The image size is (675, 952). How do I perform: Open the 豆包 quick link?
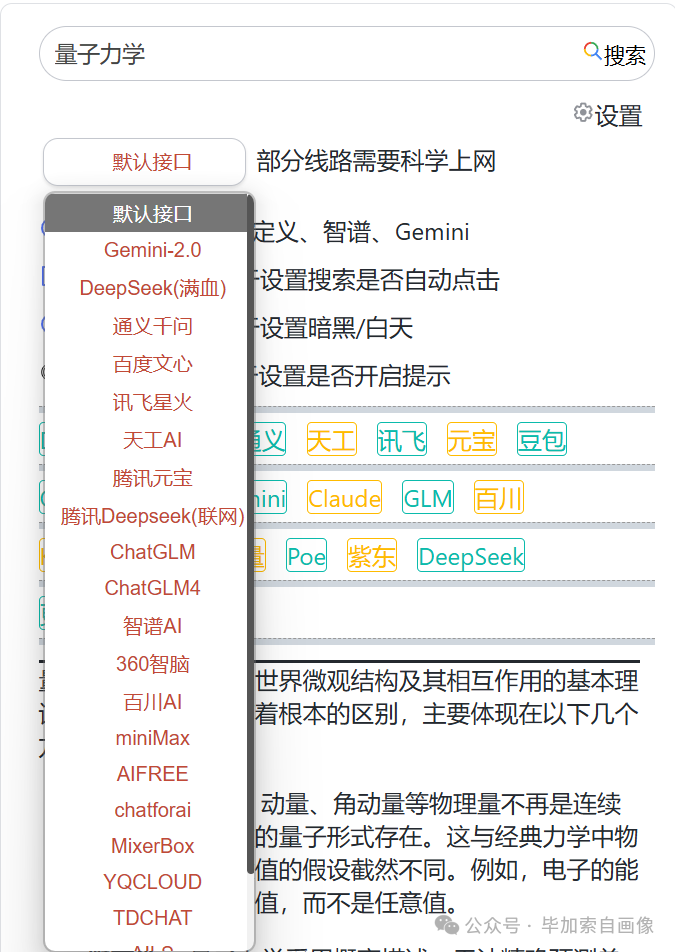click(x=541, y=440)
